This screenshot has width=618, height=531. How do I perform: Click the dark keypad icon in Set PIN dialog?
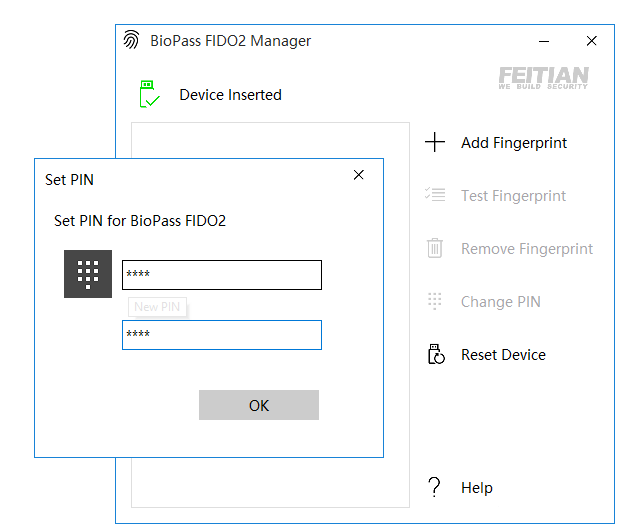[x=88, y=274]
